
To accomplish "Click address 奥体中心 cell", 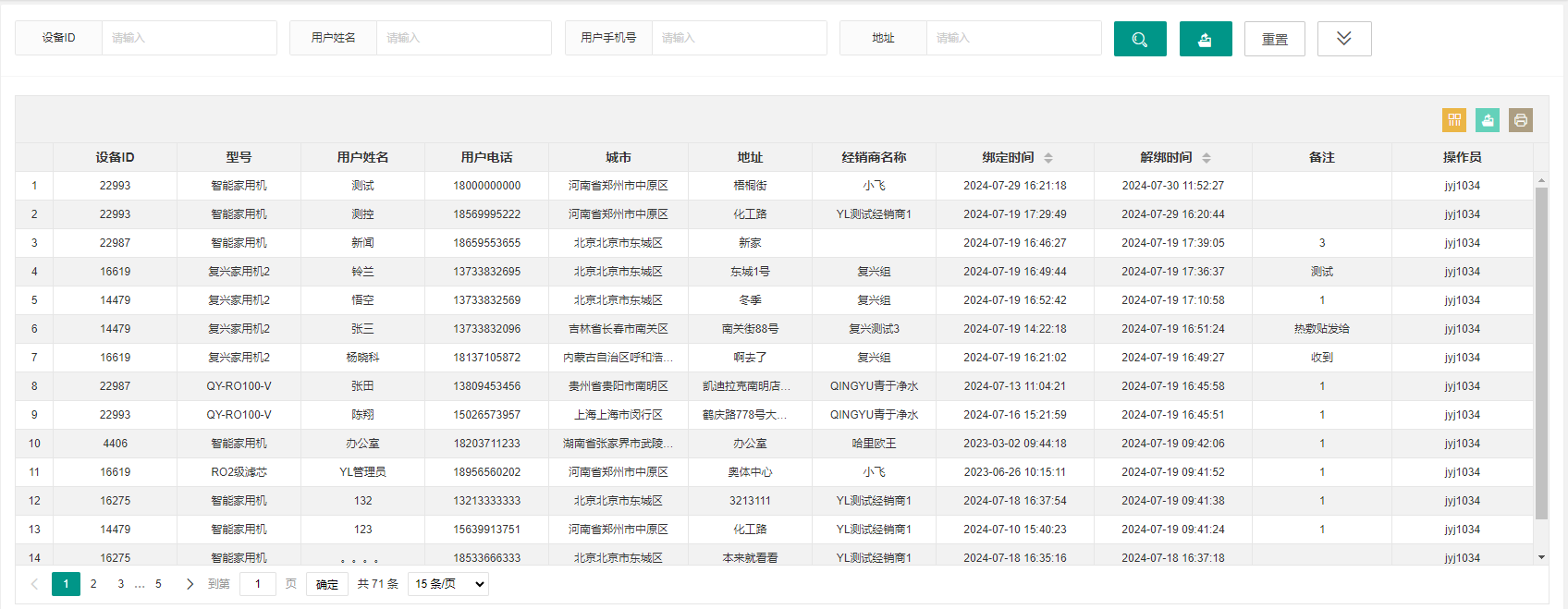I will [x=750, y=472].
